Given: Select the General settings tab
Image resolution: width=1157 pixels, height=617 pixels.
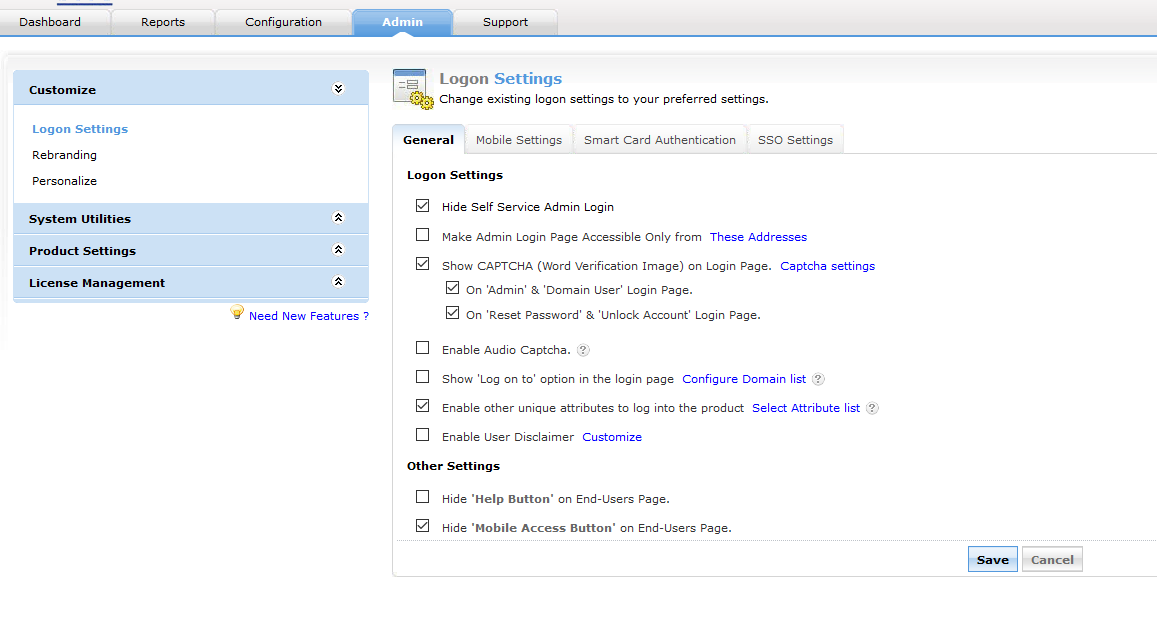Looking at the screenshot, I should click(429, 139).
